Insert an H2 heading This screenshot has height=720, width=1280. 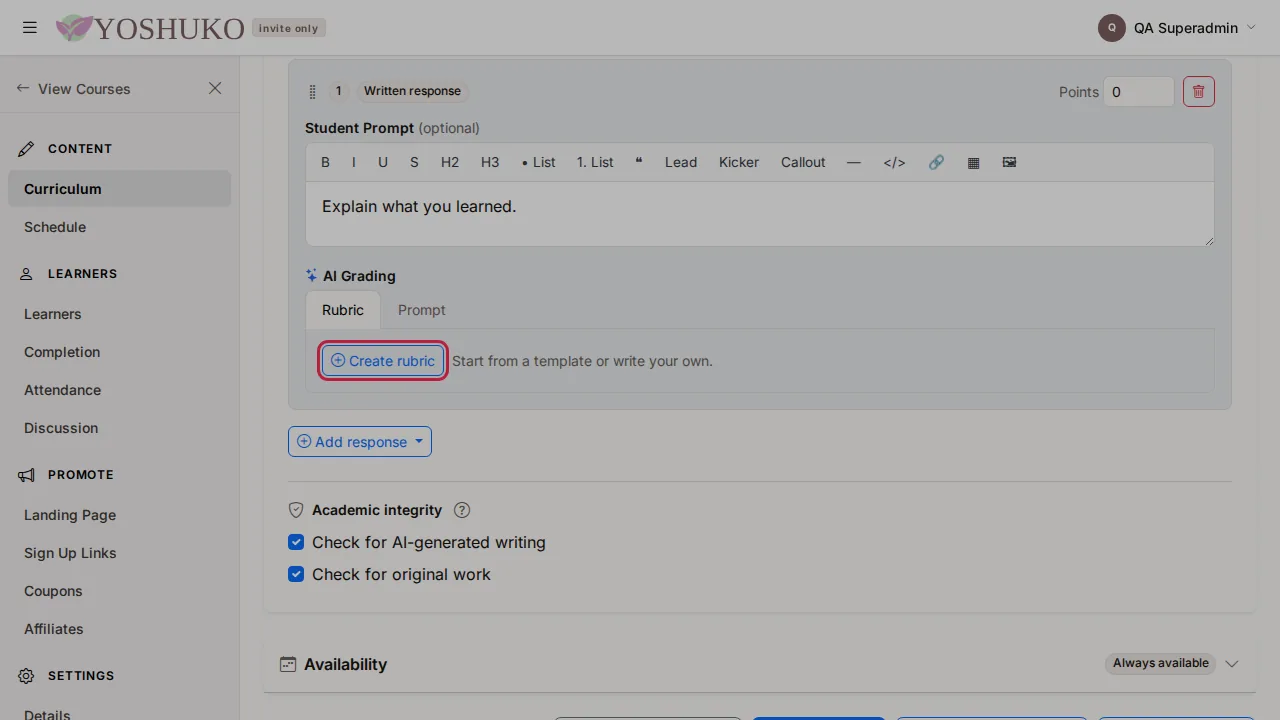(450, 162)
